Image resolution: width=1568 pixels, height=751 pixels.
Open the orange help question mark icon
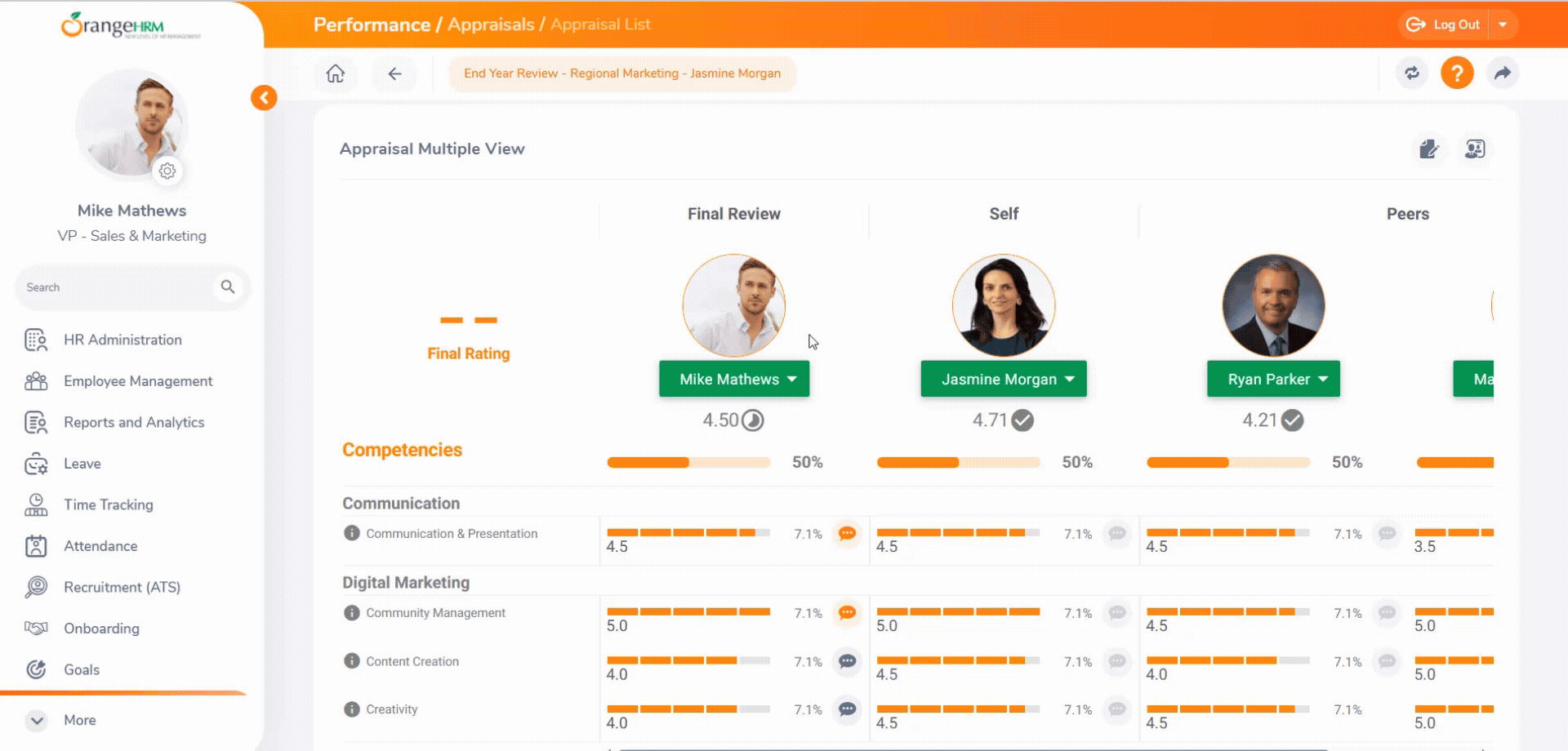click(x=1457, y=73)
